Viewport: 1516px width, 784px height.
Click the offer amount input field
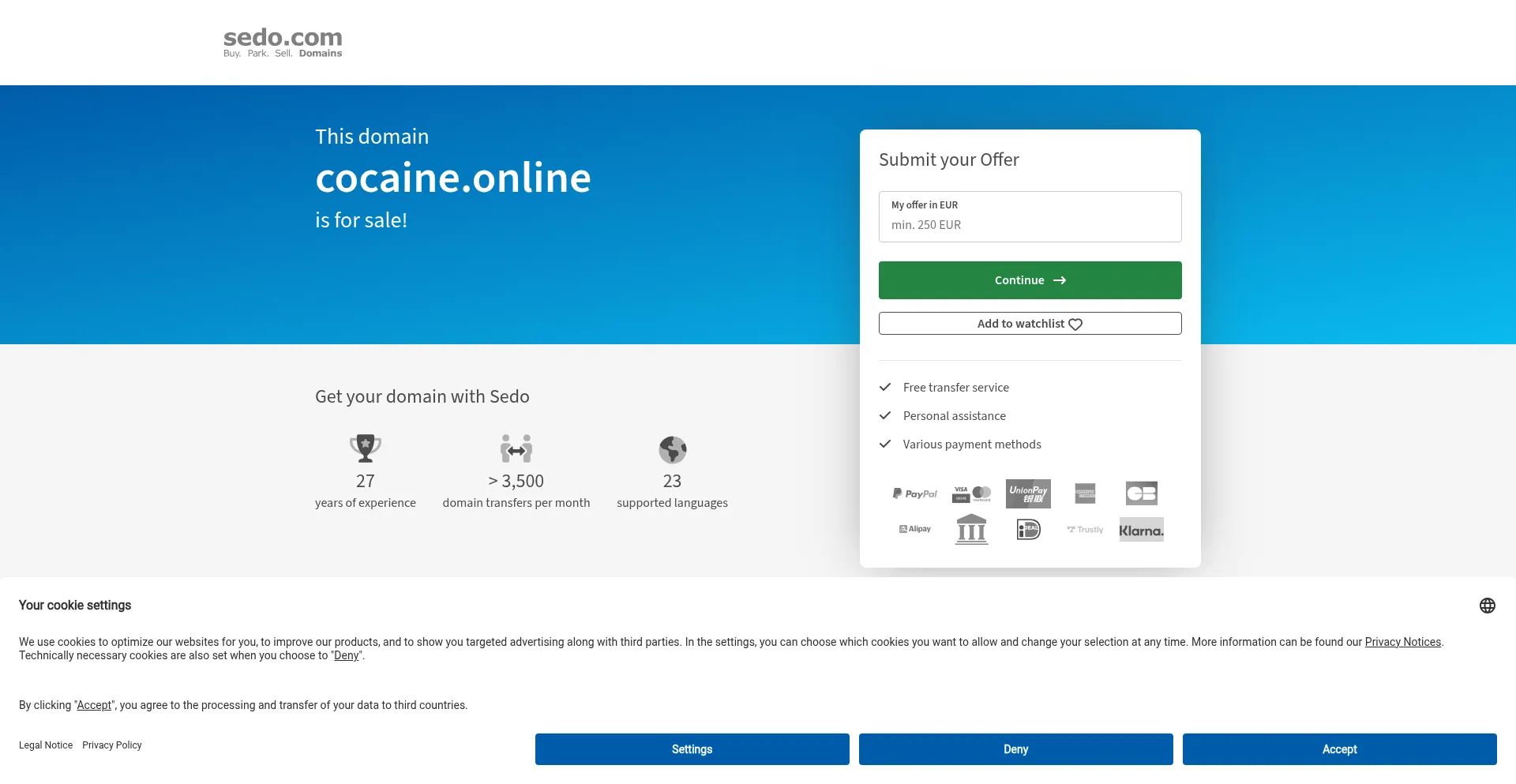coord(1030,224)
